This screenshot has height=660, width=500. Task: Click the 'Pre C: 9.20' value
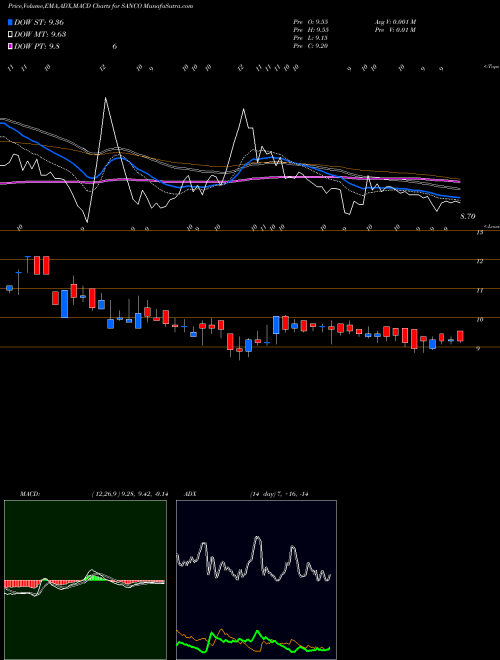pyautogui.click(x=311, y=46)
